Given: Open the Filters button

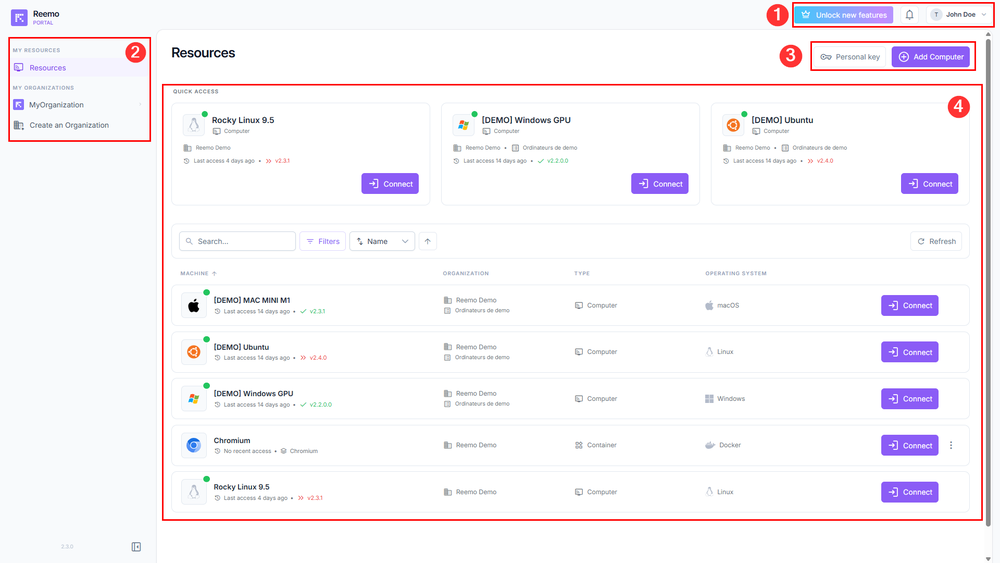Looking at the screenshot, I should [x=323, y=241].
